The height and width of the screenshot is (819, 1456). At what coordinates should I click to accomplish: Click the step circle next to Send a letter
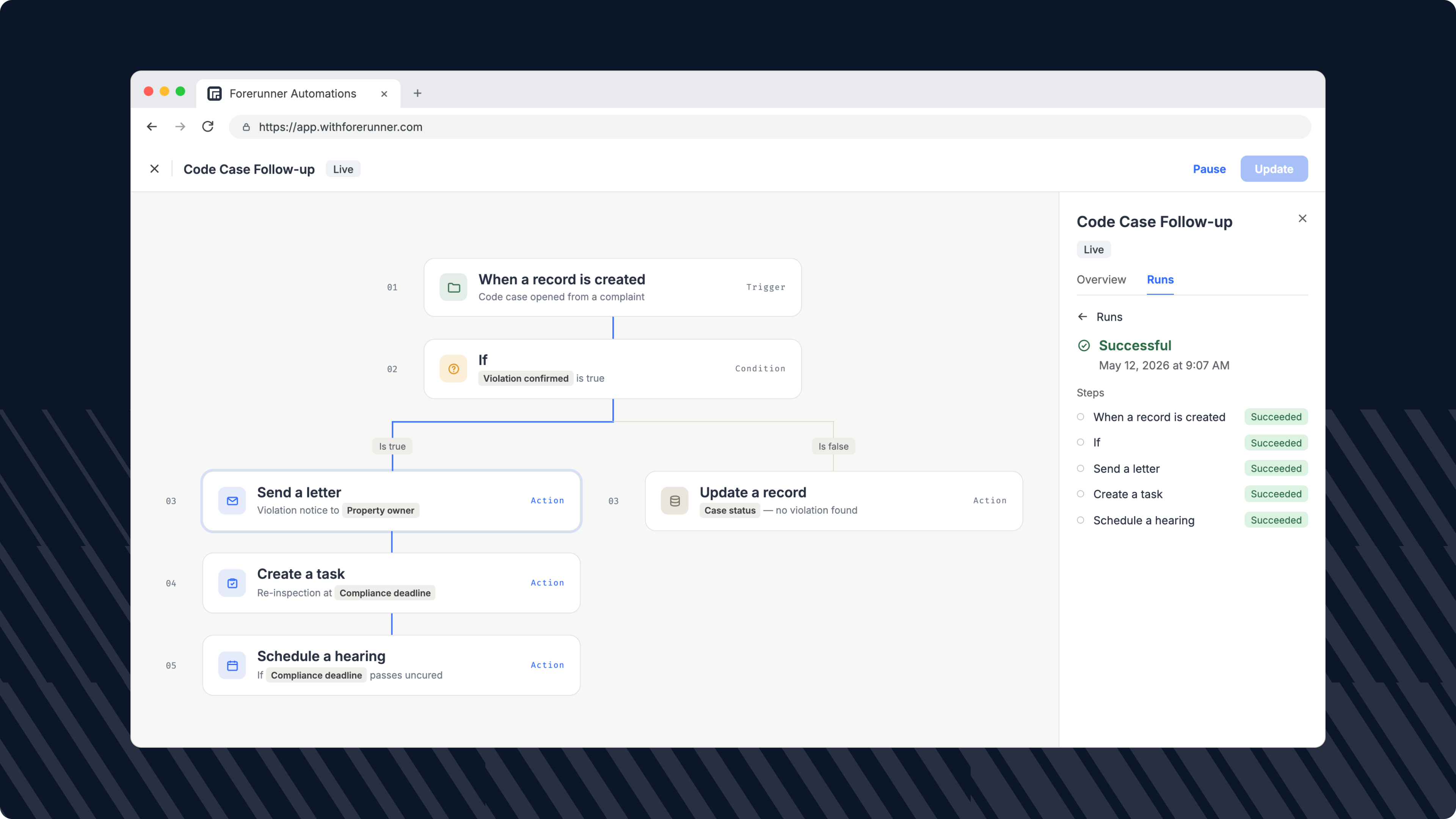[1081, 468]
